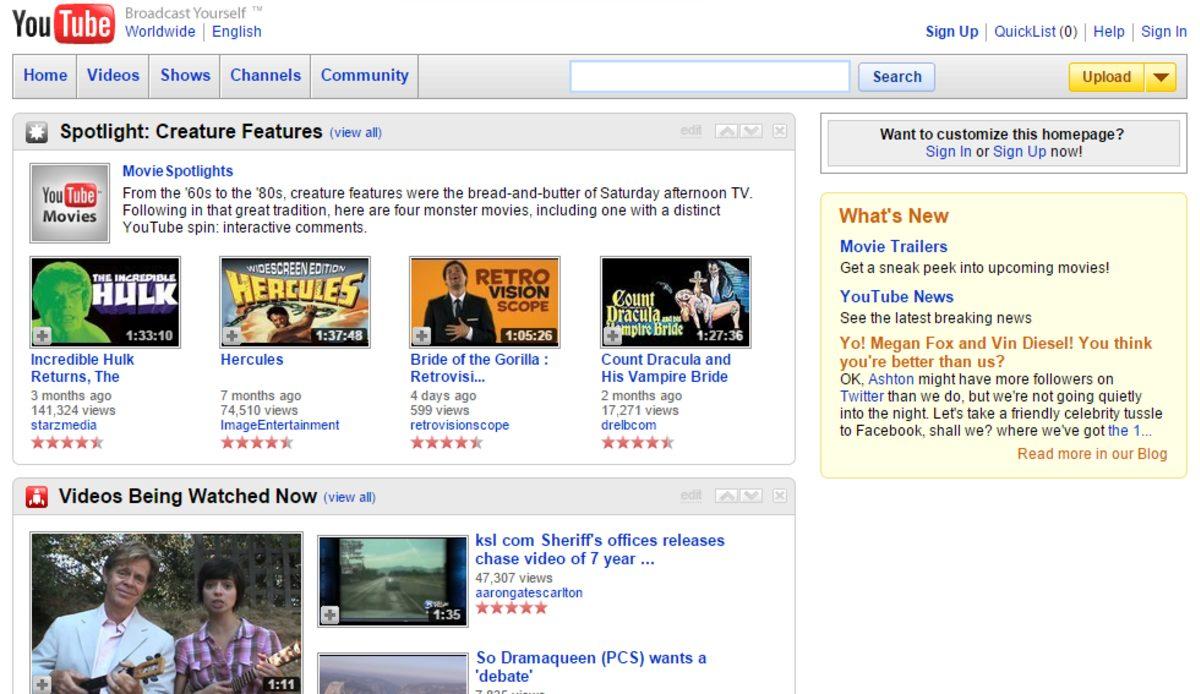Move Spotlight module up
Screen dimensions: 1200x694
point(727,131)
